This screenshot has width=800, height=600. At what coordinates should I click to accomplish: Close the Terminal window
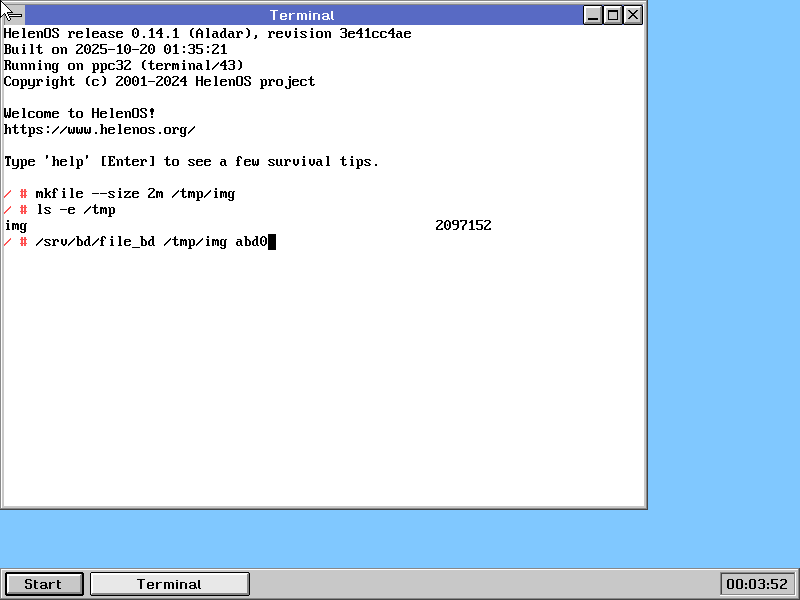[x=633, y=15]
